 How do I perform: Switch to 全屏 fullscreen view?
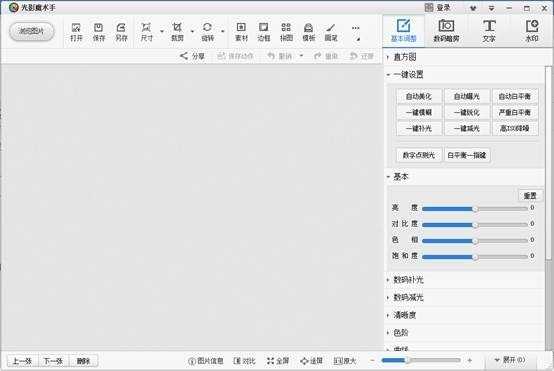[278, 361]
